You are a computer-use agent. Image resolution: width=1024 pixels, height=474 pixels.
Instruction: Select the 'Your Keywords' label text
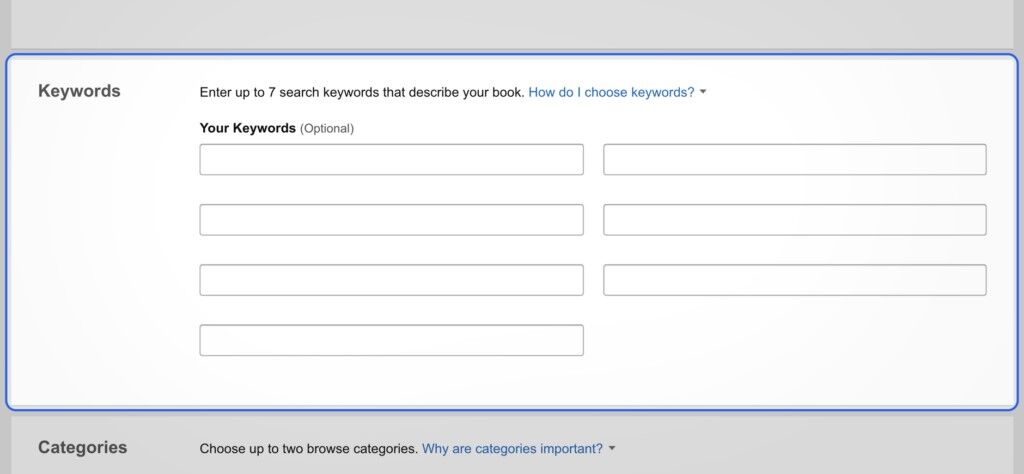[x=248, y=128]
